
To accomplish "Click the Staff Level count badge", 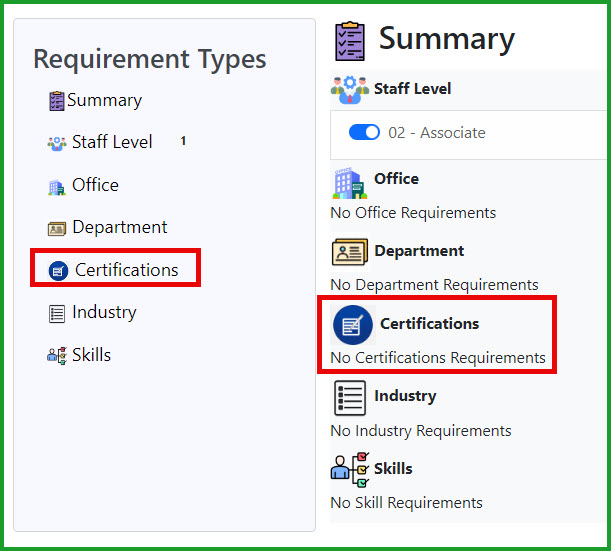I will [x=183, y=141].
